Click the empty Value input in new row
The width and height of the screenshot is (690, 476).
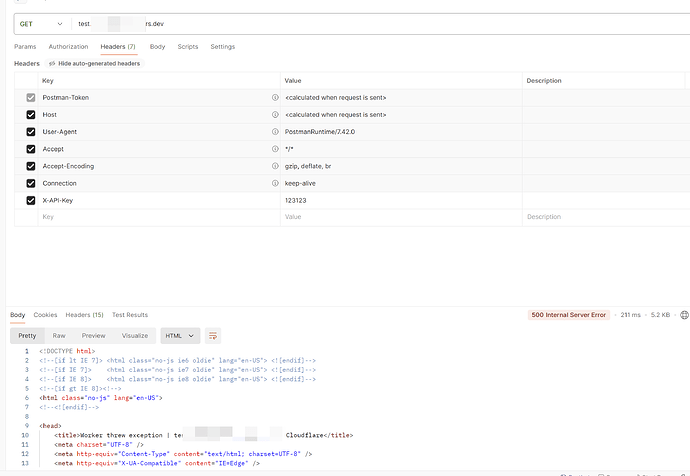click(x=401, y=217)
